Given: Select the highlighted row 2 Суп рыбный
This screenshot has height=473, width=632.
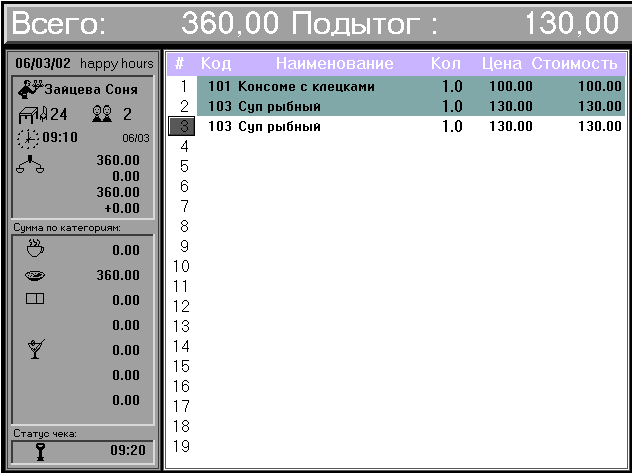Looking at the screenshot, I should point(411,106).
